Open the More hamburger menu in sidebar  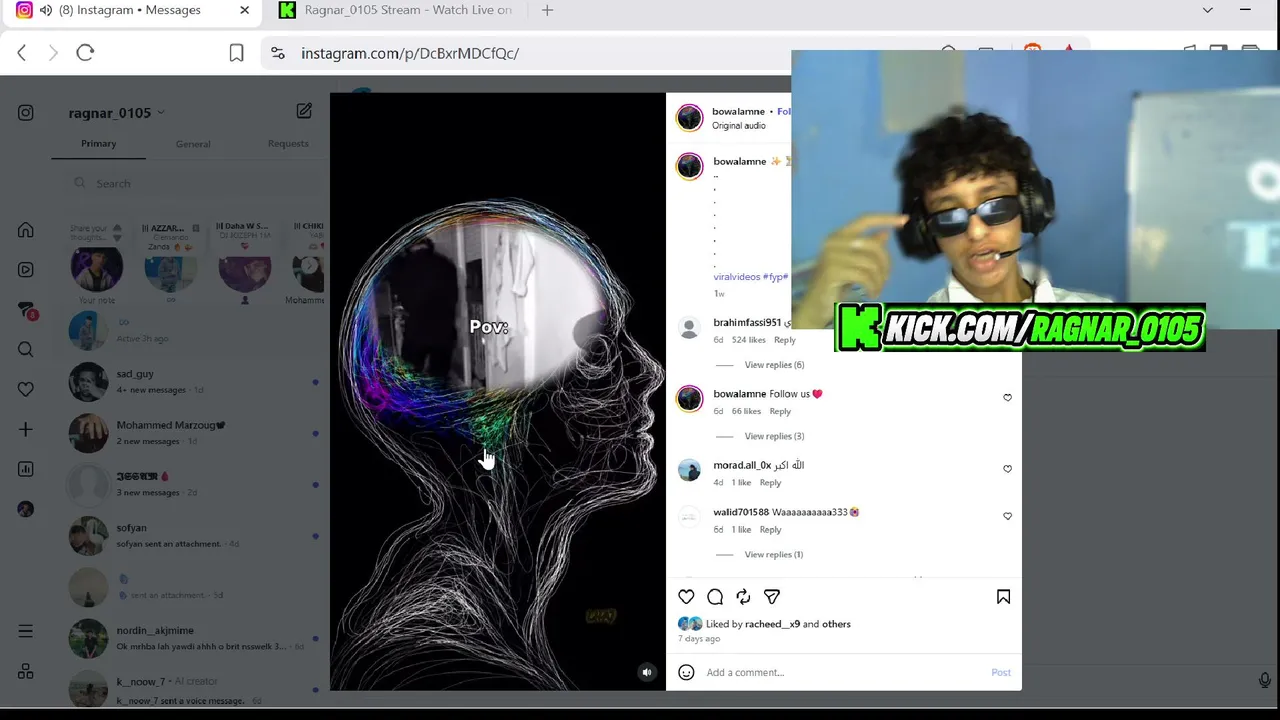click(x=26, y=631)
